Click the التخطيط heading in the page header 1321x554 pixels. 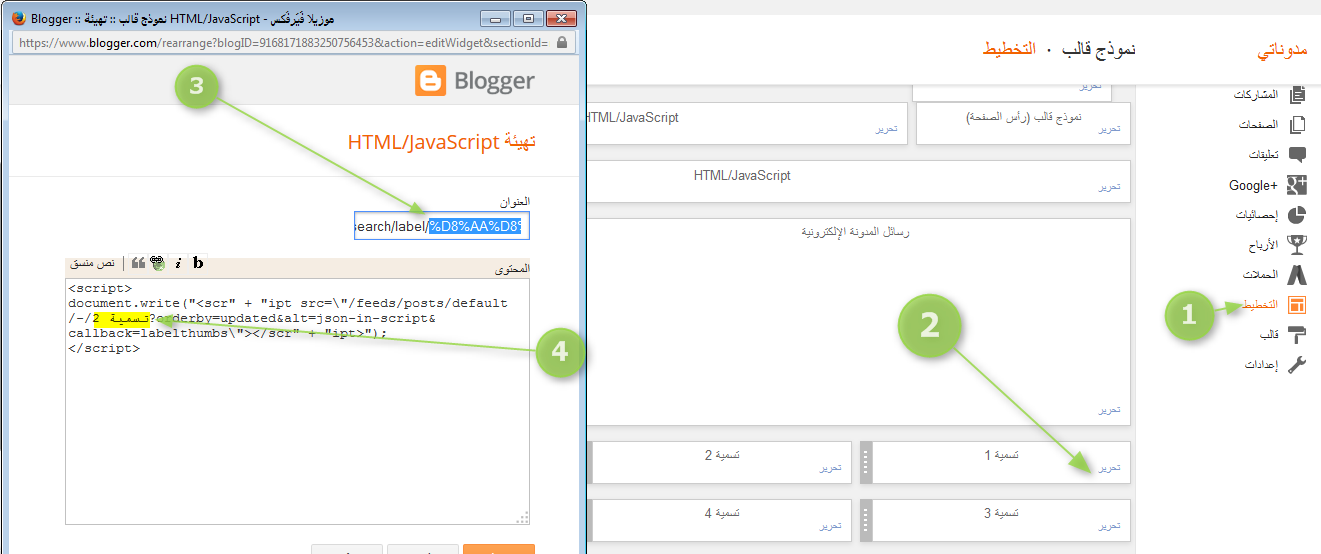point(1008,49)
